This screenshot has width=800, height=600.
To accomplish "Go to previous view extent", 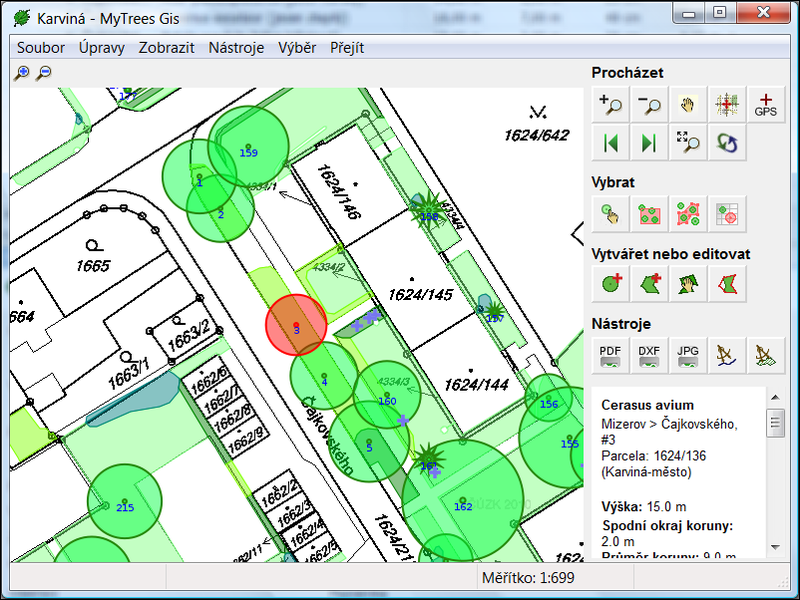I will click(x=611, y=143).
